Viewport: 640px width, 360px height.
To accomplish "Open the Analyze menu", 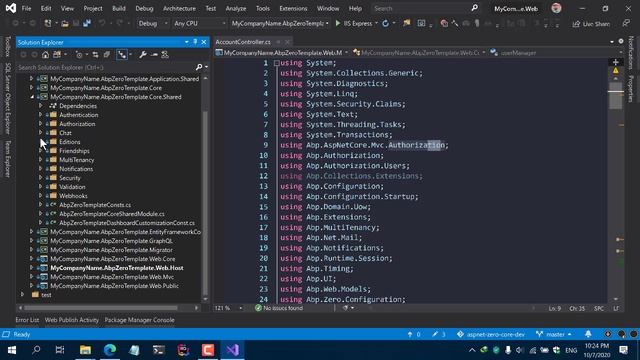I will tap(236, 8).
